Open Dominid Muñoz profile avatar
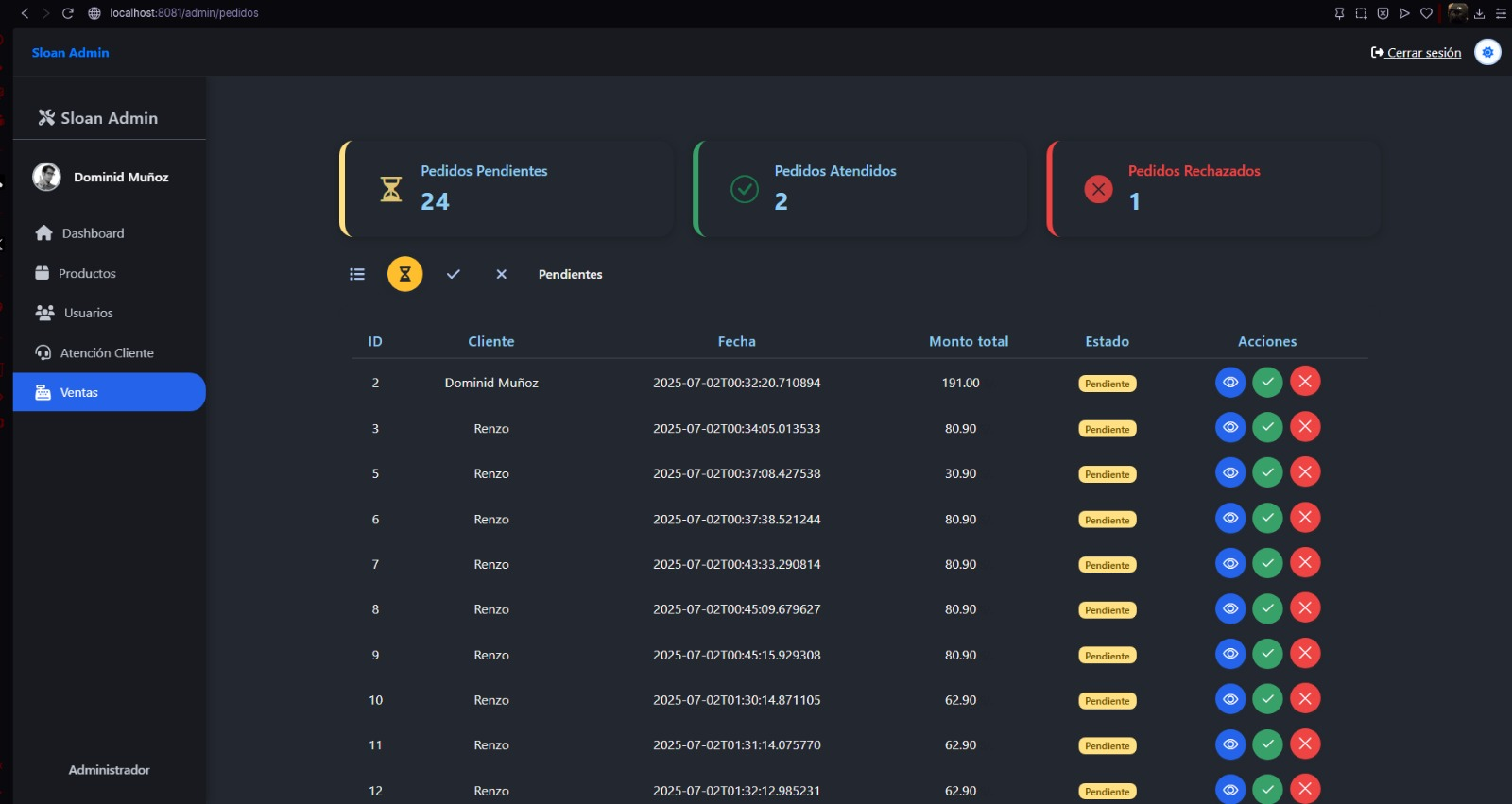 point(46,177)
